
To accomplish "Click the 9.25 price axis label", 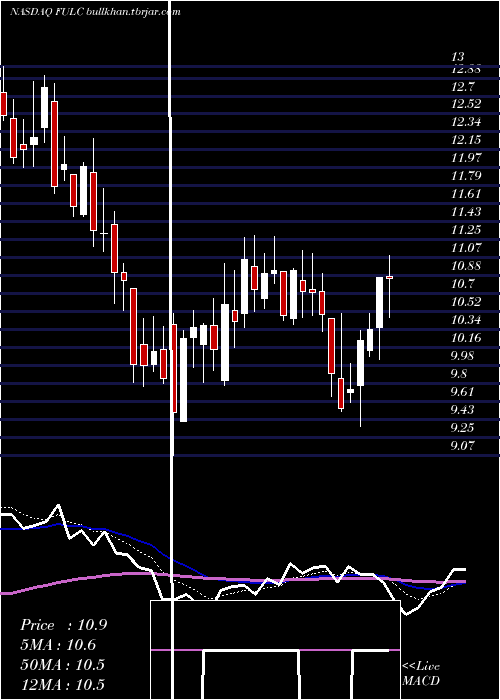I will coord(462,428).
